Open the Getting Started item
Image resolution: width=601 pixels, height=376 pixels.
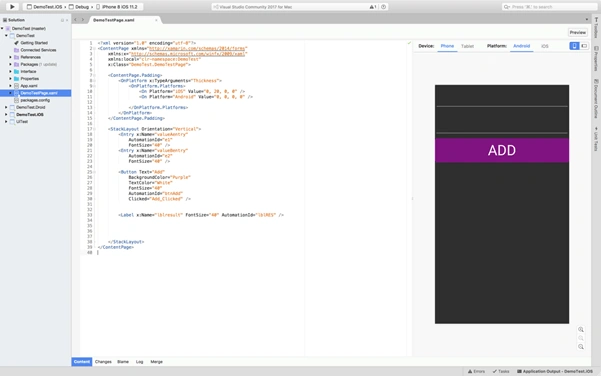click(x=34, y=43)
